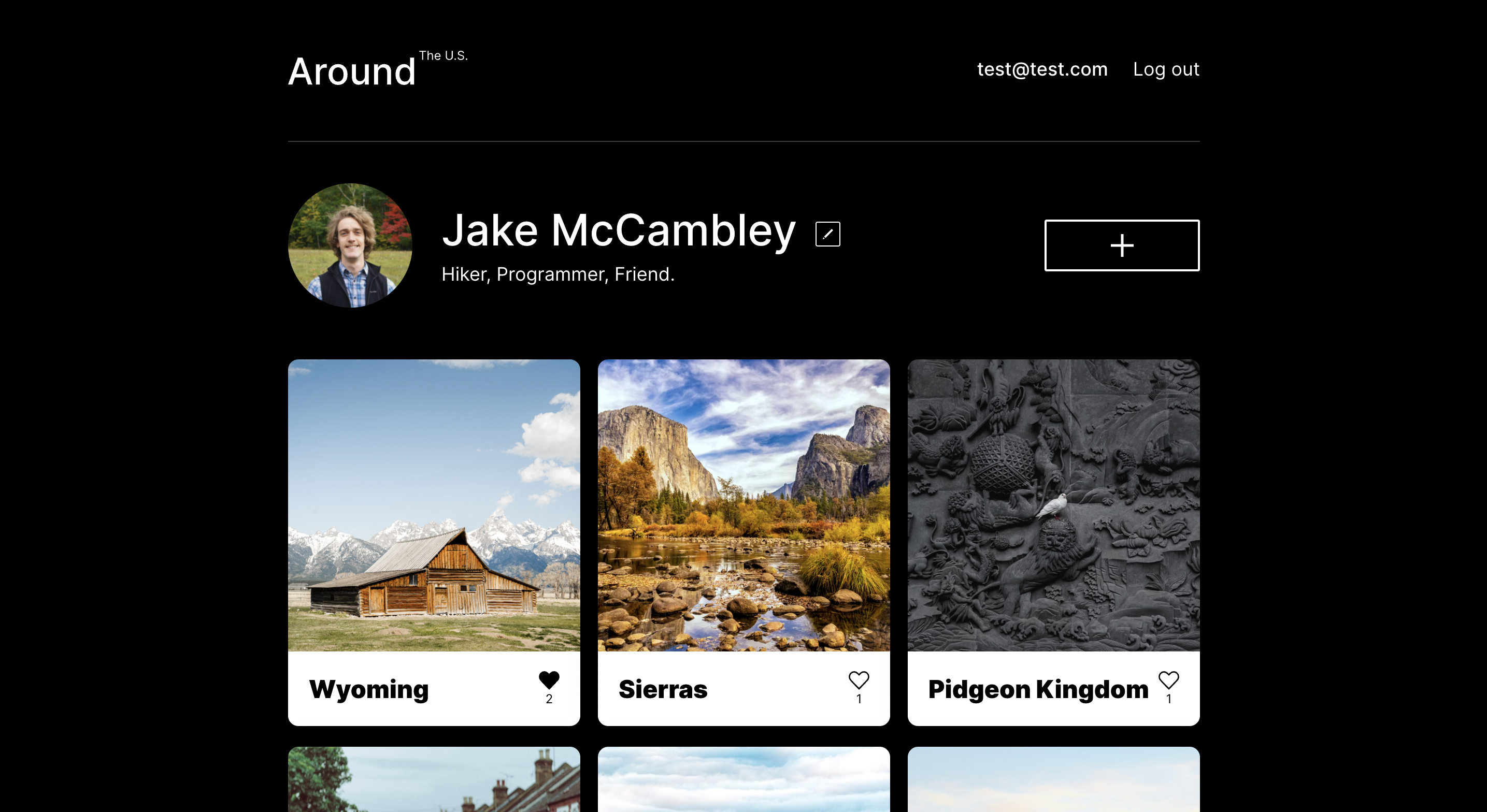Open the Wyoming barn photo
The height and width of the screenshot is (812, 1487).
[434, 505]
